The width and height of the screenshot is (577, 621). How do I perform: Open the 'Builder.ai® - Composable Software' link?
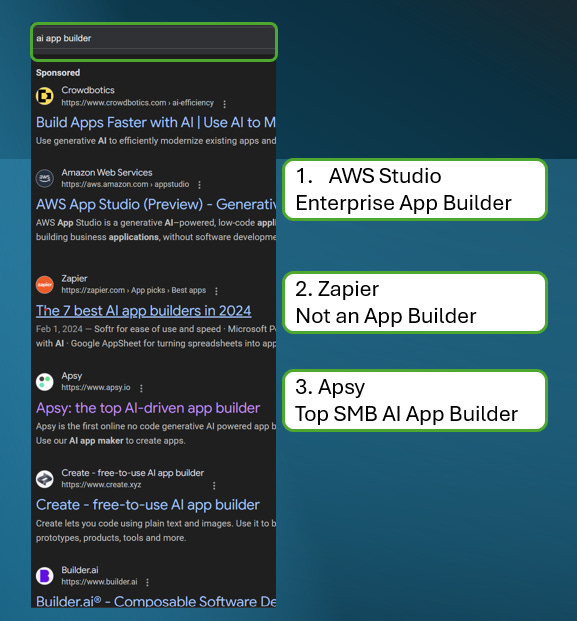156,601
